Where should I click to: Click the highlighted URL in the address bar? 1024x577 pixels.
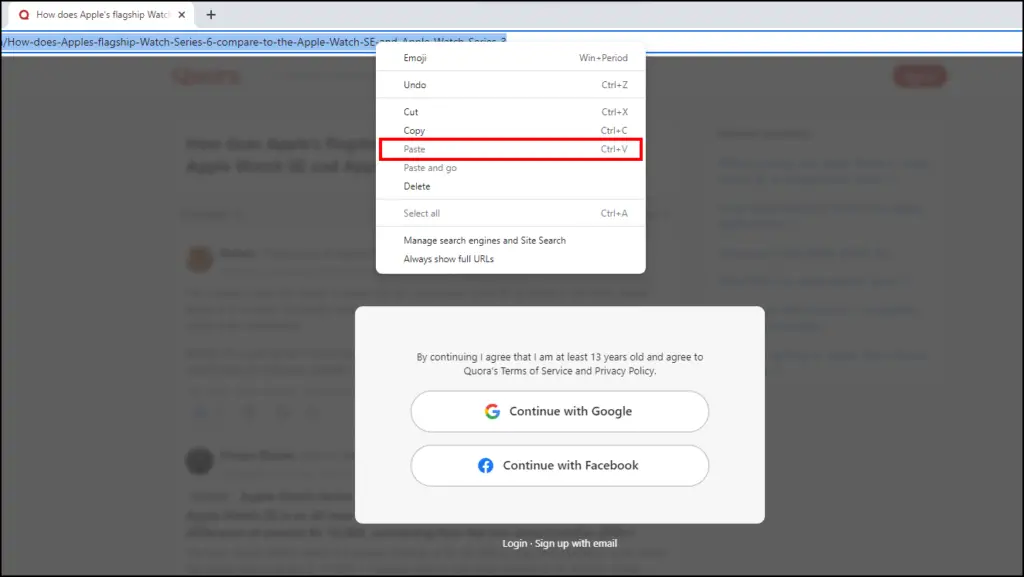253,42
